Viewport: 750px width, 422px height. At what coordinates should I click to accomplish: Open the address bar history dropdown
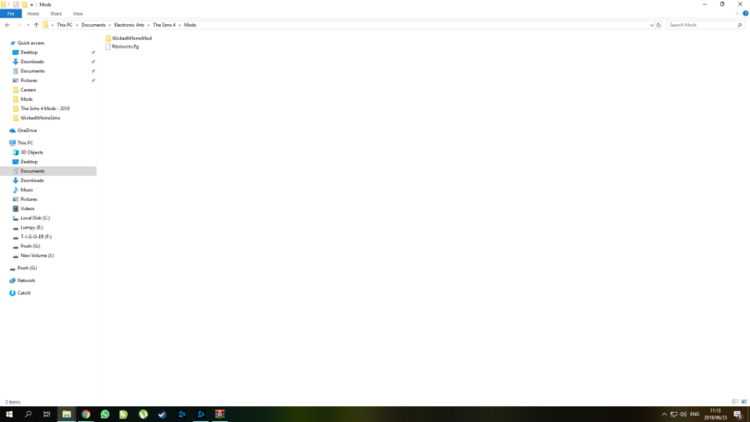[x=651, y=25]
